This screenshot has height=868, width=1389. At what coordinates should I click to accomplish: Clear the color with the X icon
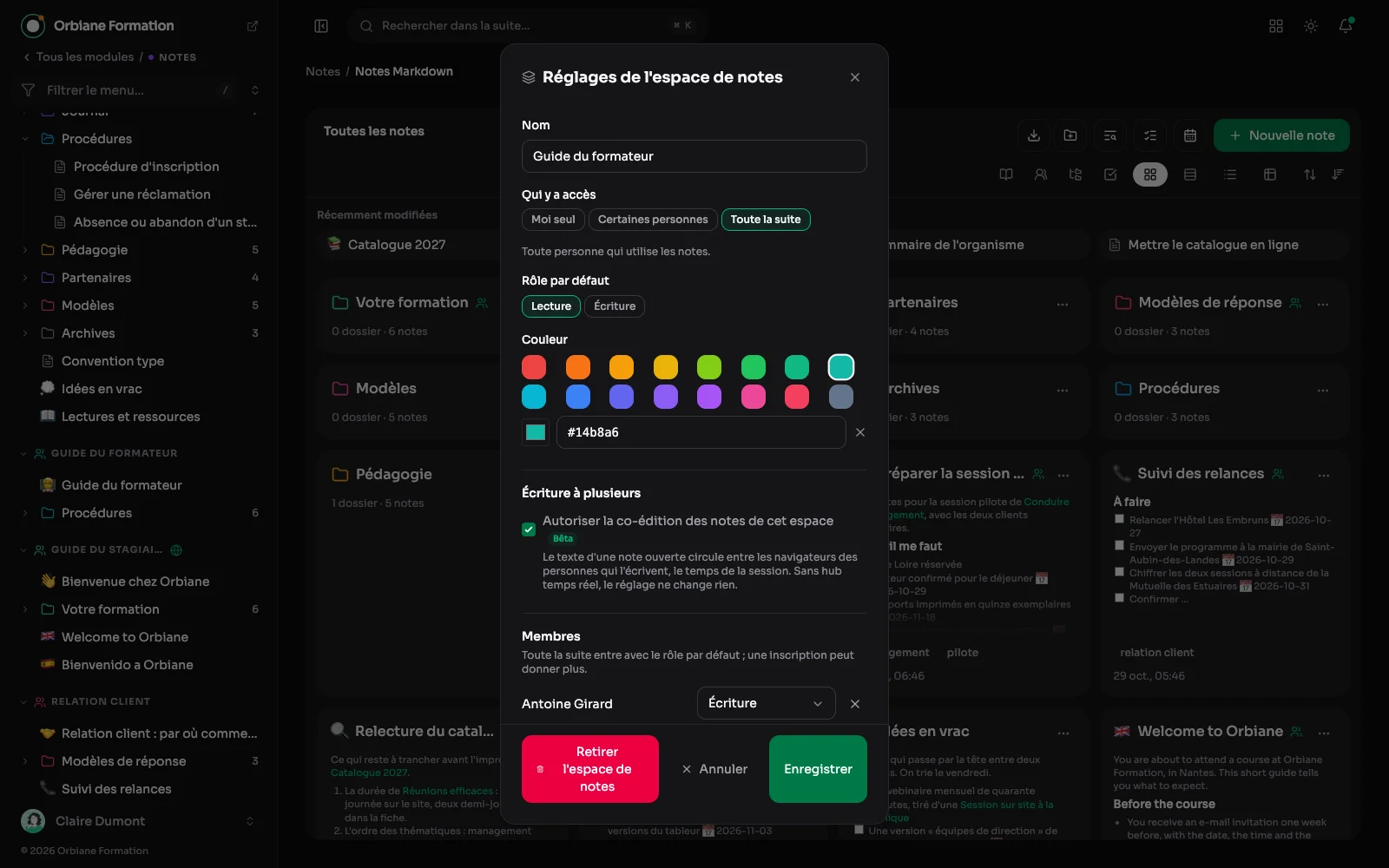click(x=860, y=432)
